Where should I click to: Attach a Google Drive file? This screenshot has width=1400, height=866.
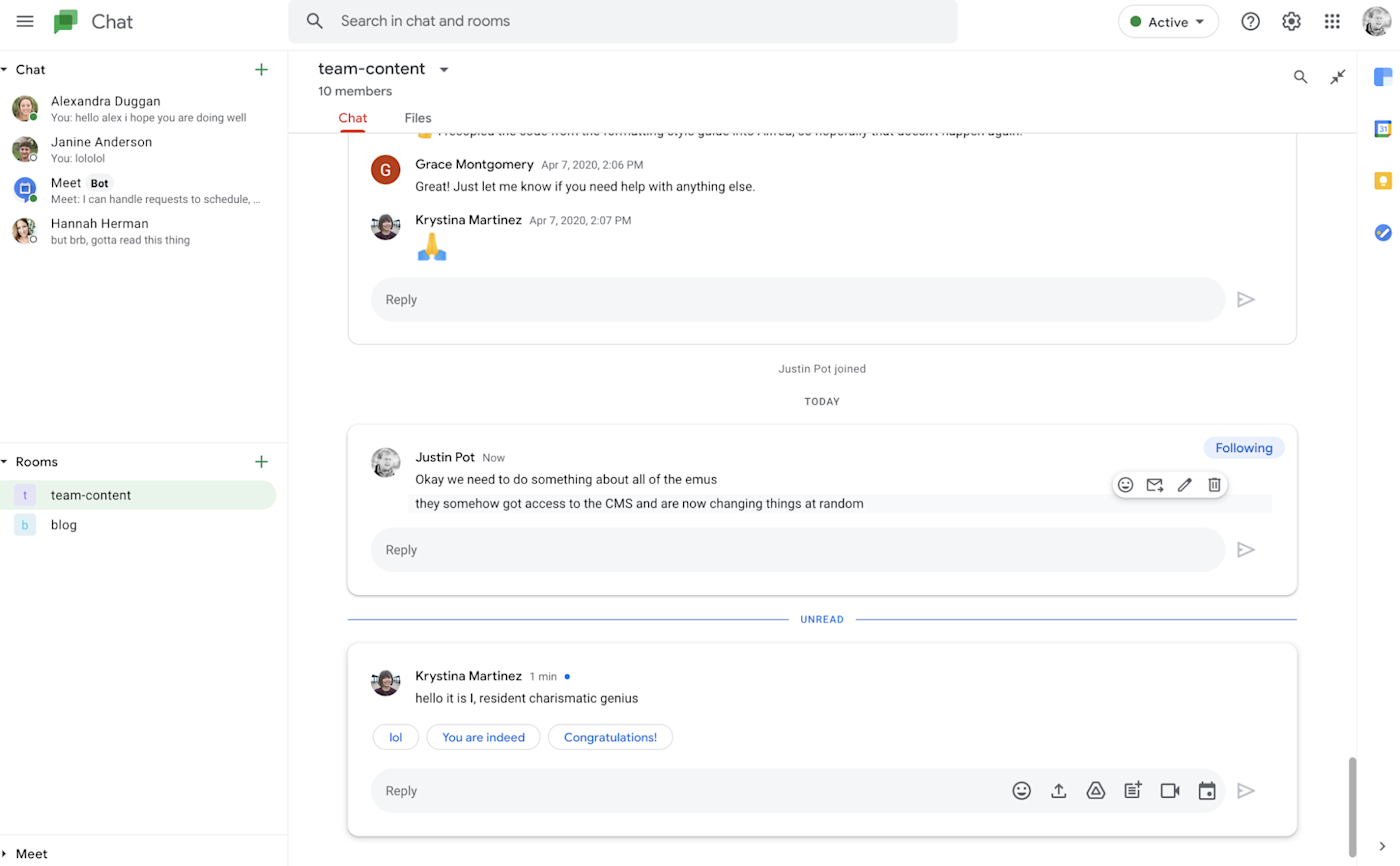[x=1096, y=791]
